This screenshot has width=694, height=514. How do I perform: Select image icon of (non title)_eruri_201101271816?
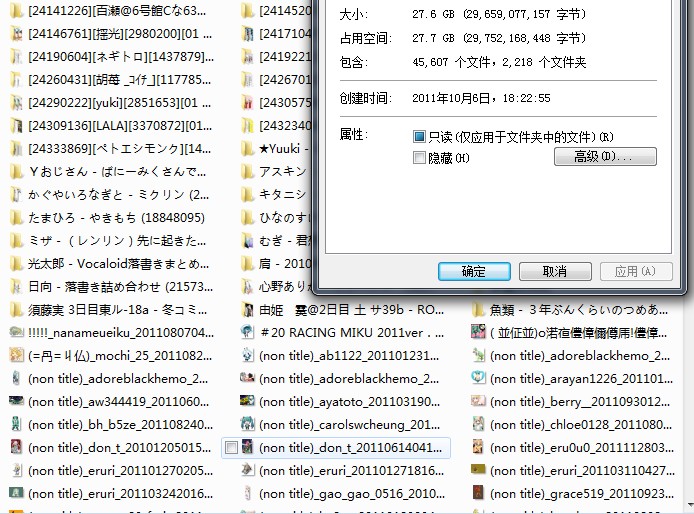247,470
